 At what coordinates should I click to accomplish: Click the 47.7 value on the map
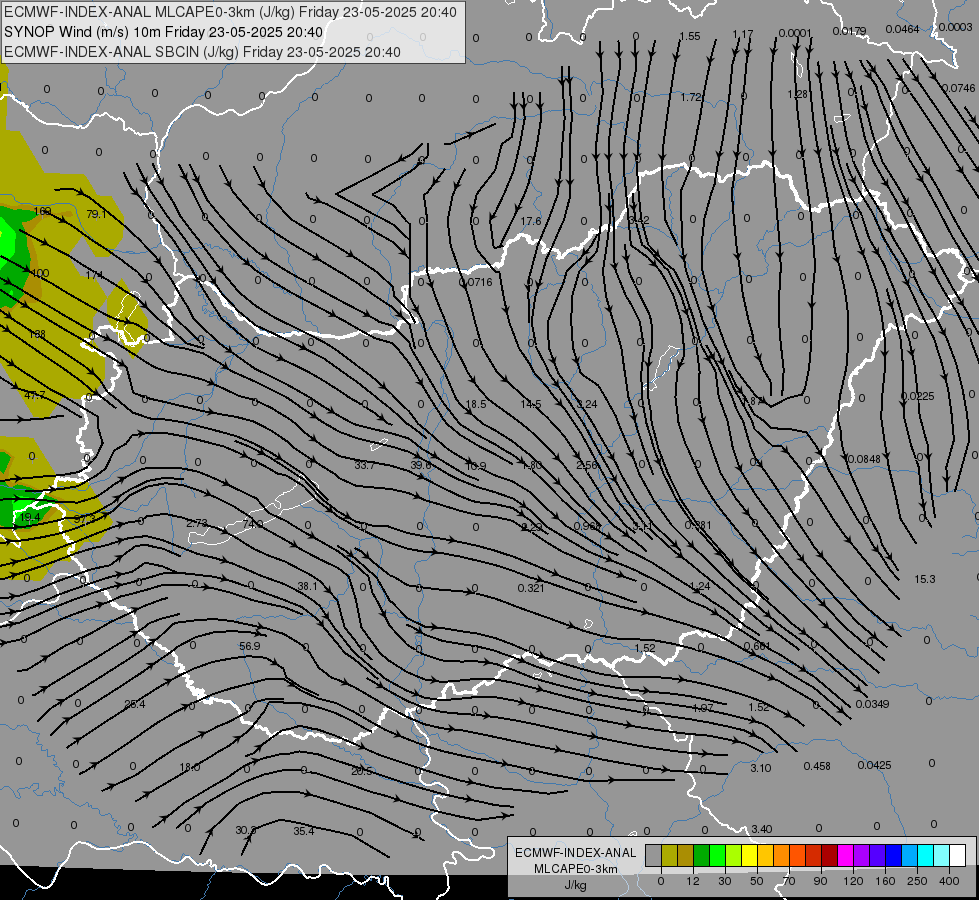coord(35,395)
